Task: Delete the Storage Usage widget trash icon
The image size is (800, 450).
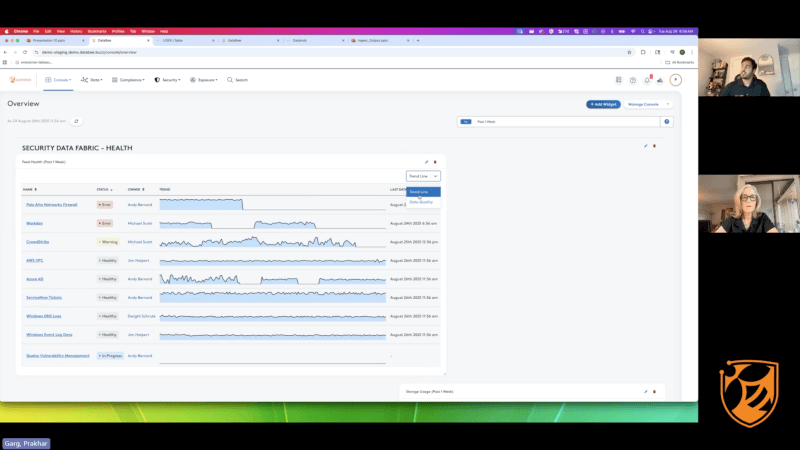Action: (x=654, y=392)
